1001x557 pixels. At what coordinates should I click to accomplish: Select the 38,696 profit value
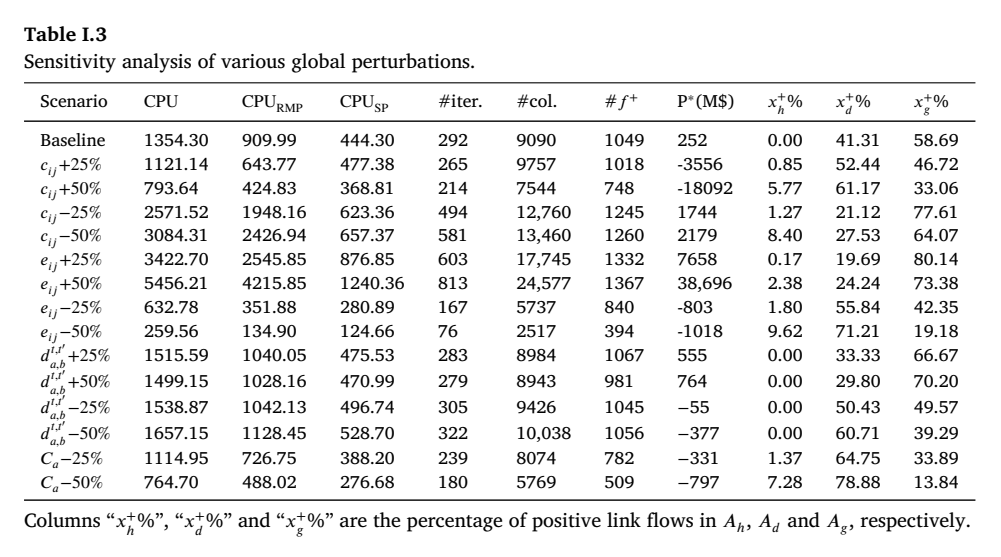point(704,283)
